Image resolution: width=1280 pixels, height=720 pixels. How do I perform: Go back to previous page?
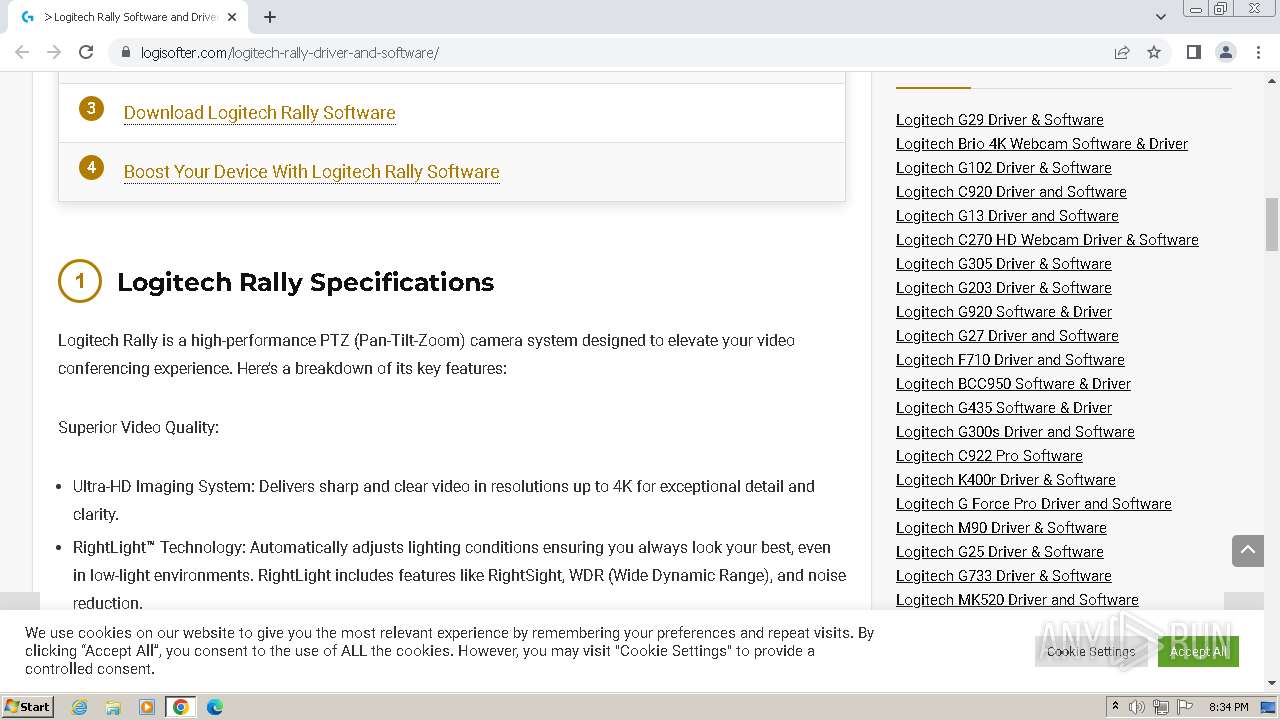pos(22,52)
